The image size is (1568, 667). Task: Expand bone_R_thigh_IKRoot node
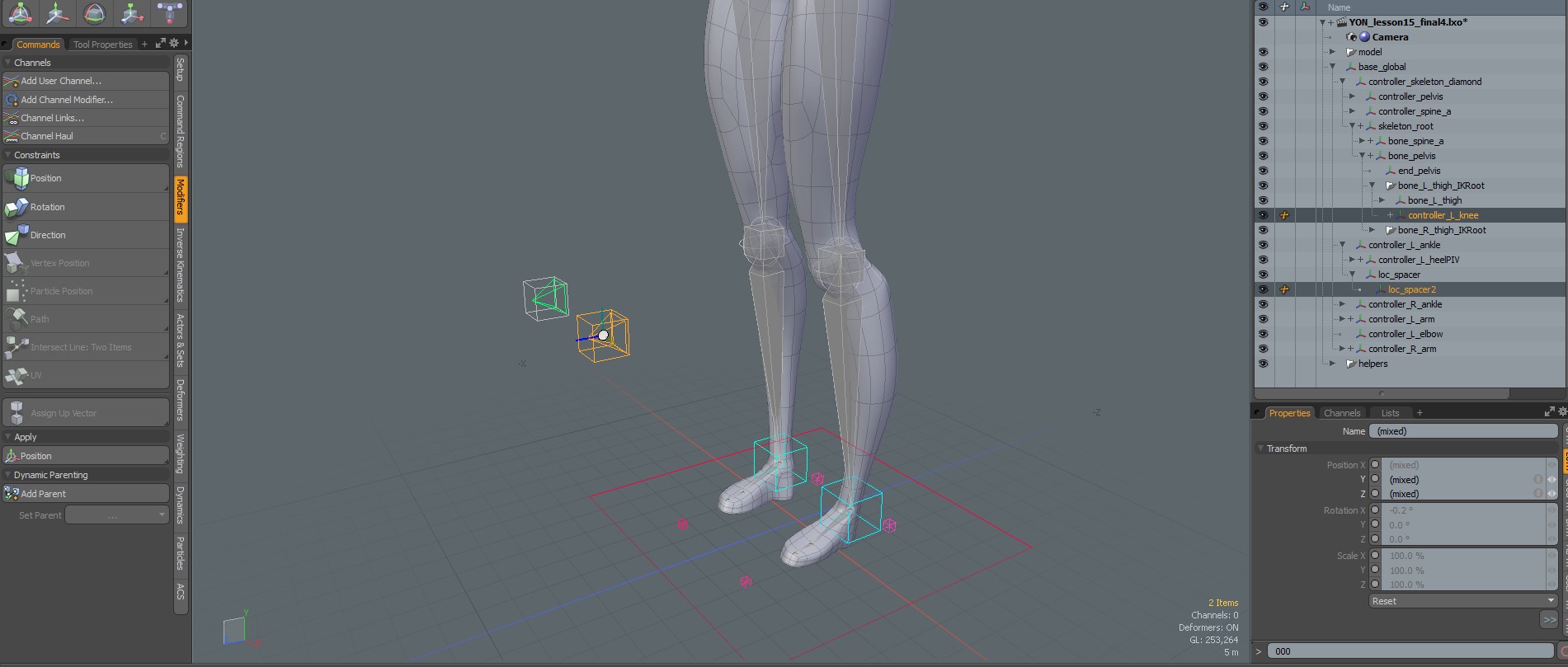click(1372, 230)
